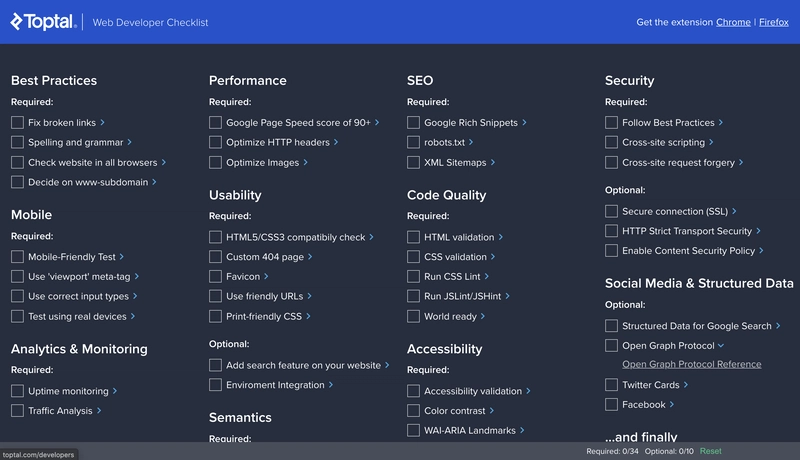Expand the Add search feature chevron
Screen dimensions: 800x460
pyautogui.click(x=387, y=365)
